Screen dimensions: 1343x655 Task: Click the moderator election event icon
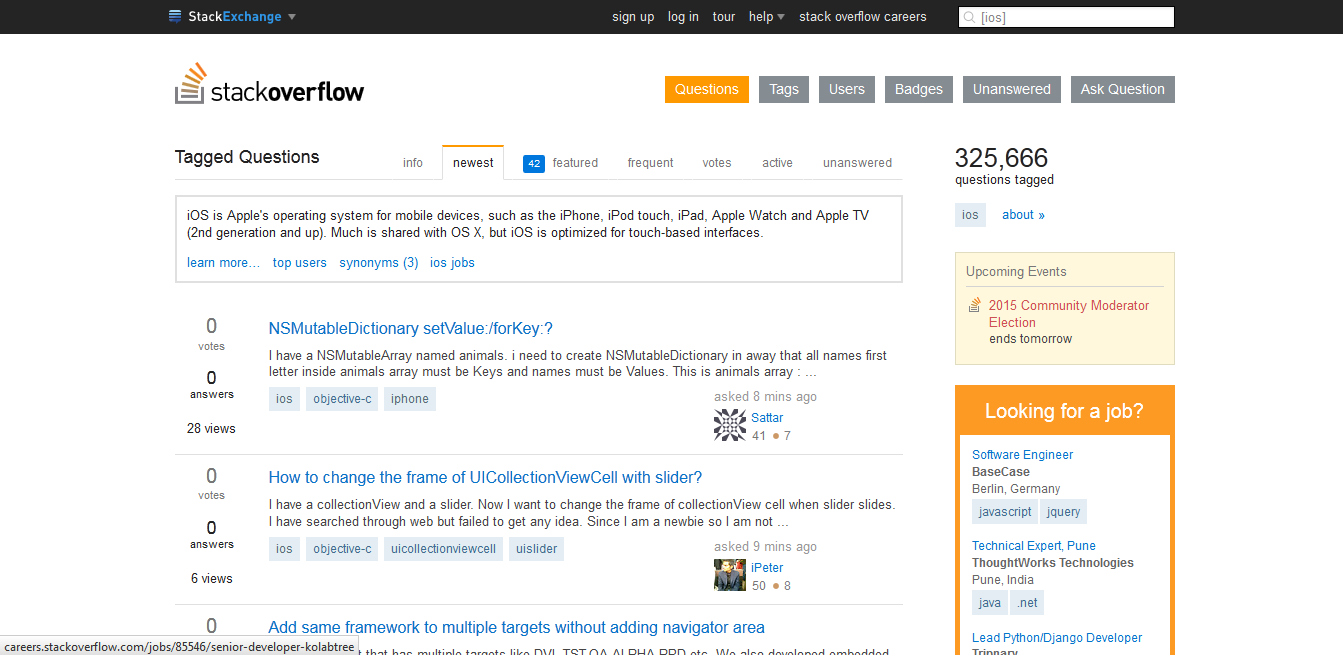pyautogui.click(x=974, y=305)
